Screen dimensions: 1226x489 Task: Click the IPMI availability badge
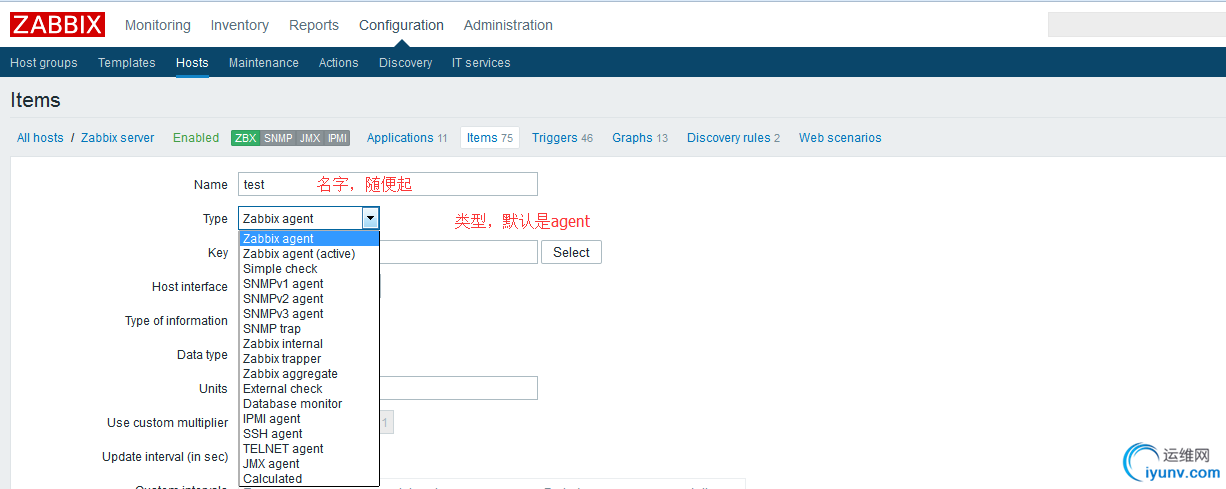click(x=337, y=138)
